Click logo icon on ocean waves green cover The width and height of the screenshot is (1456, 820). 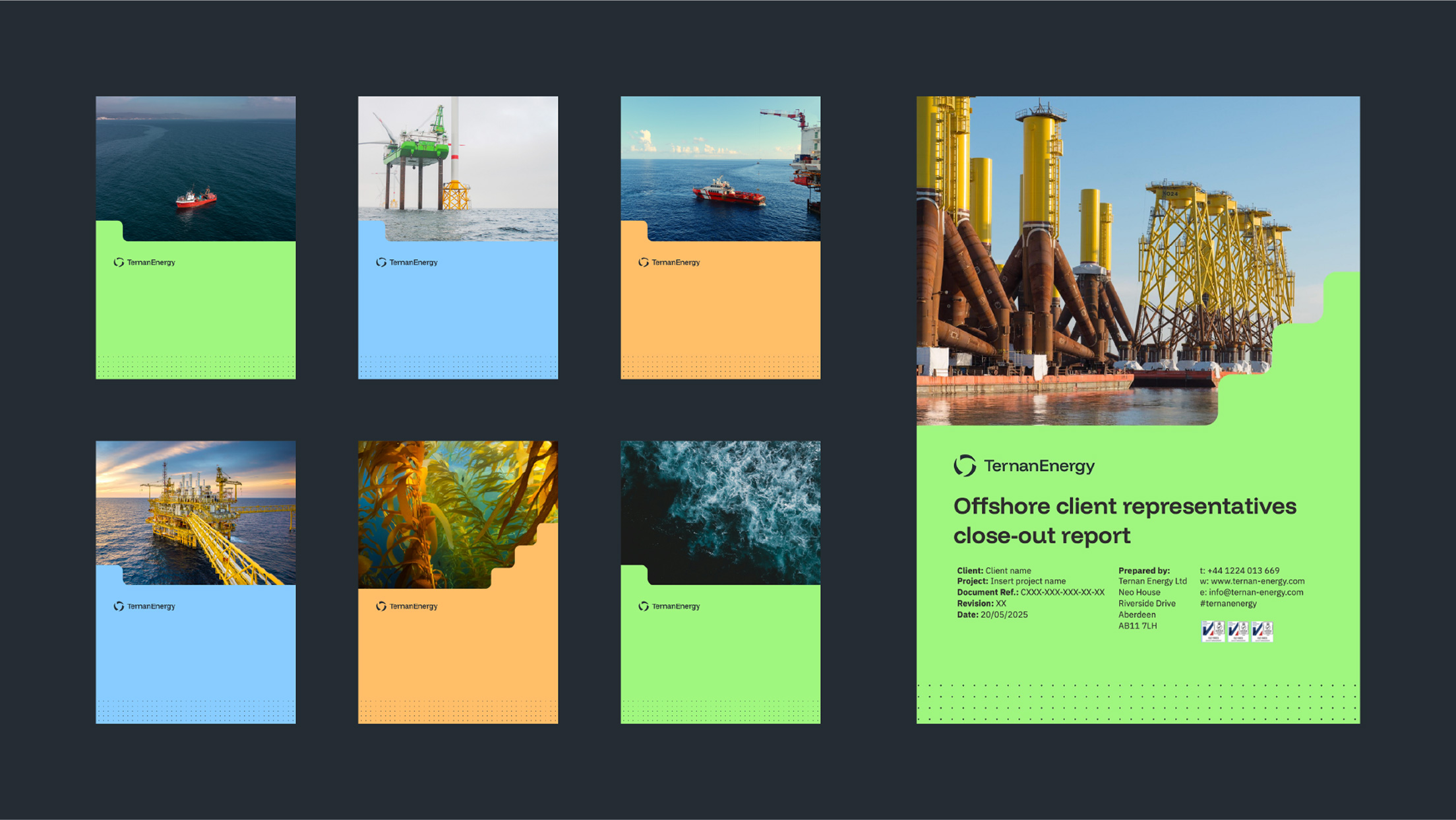click(x=644, y=606)
